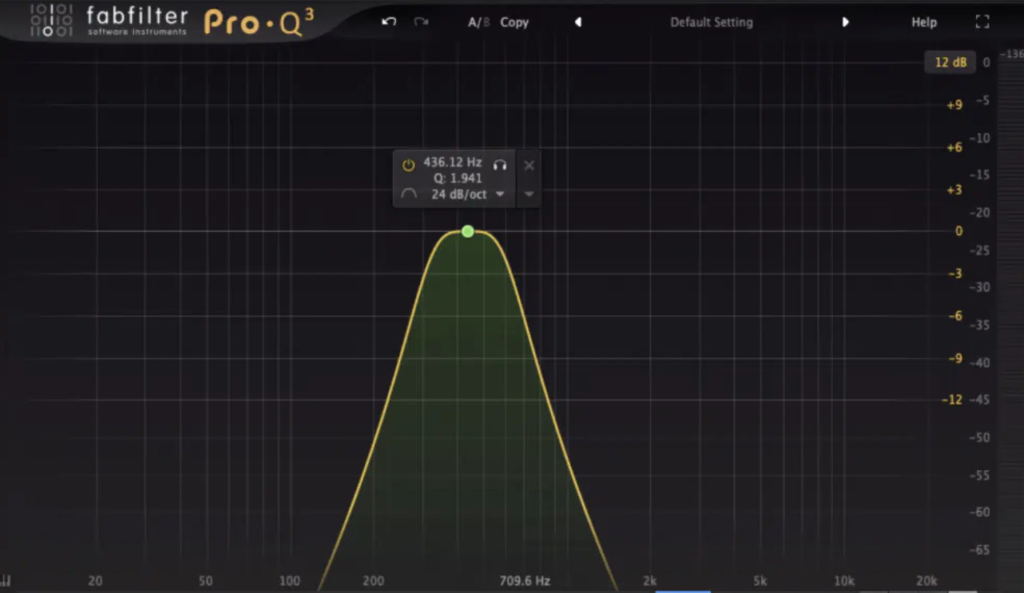Close the band settings popup

click(529, 165)
